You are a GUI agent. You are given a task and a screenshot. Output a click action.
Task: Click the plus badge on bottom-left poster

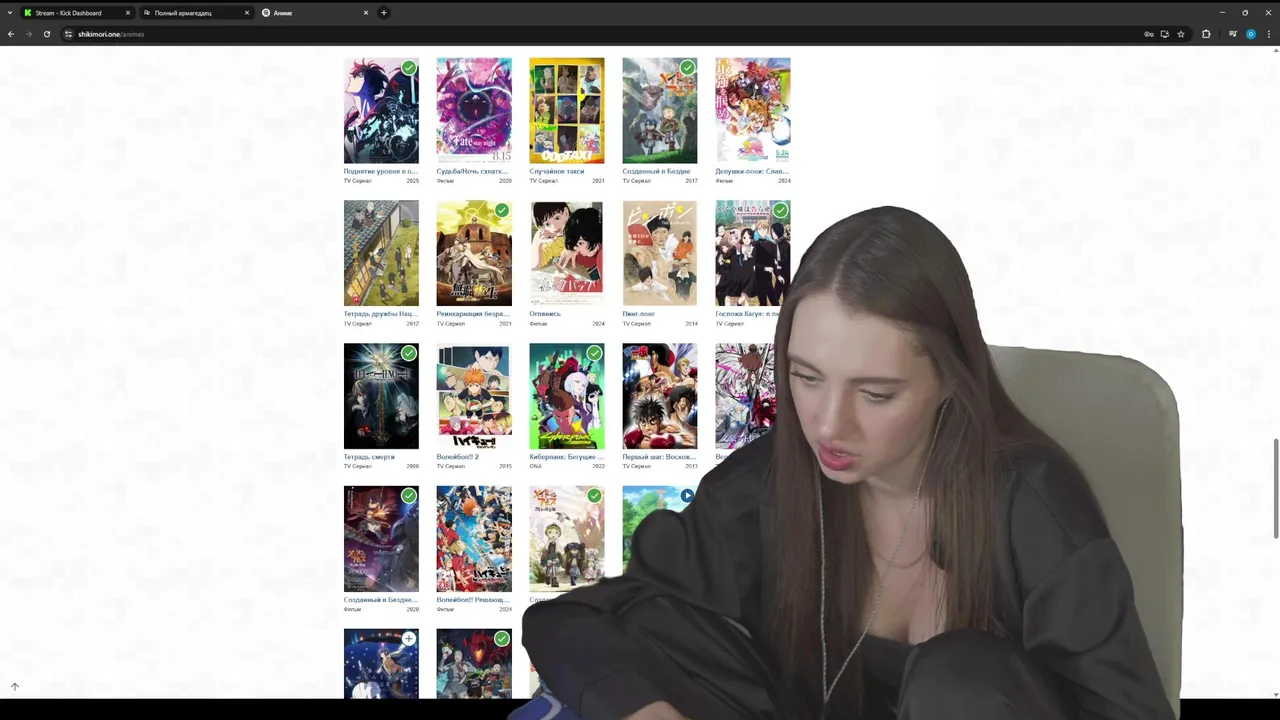[409, 638]
